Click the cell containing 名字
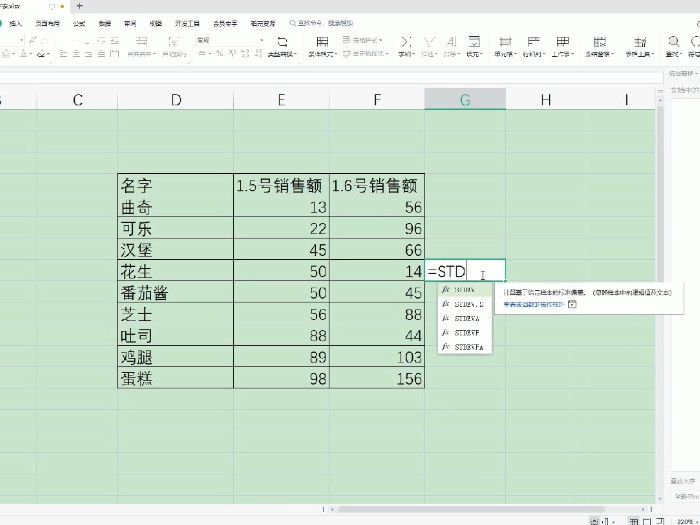Screen dimensions: 700x525 175,185
